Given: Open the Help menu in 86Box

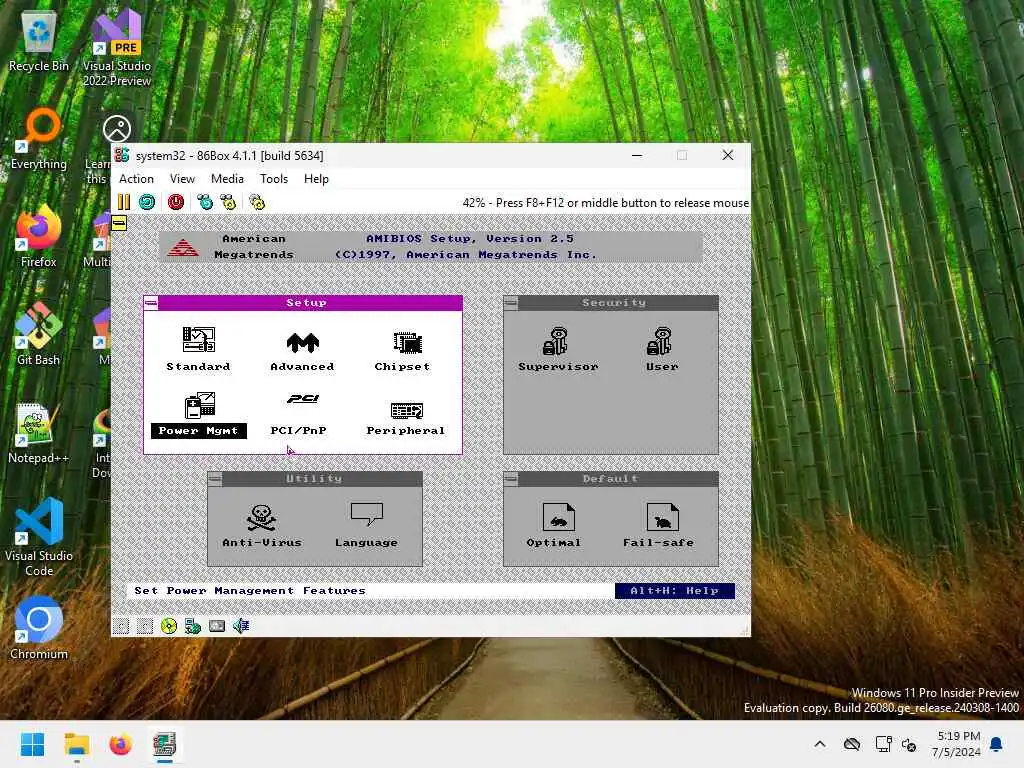Looking at the screenshot, I should click(x=316, y=179).
